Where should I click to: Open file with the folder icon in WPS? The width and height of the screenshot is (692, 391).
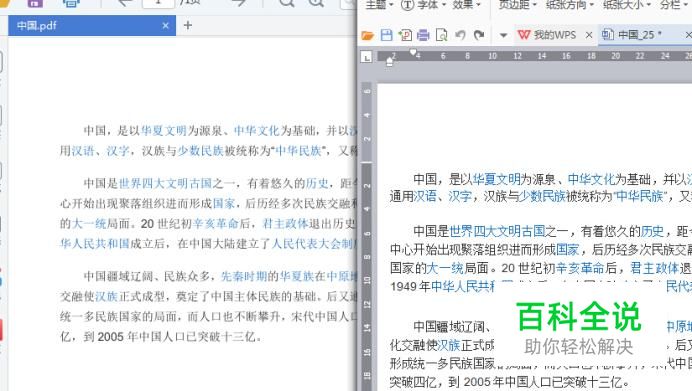tap(367, 35)
